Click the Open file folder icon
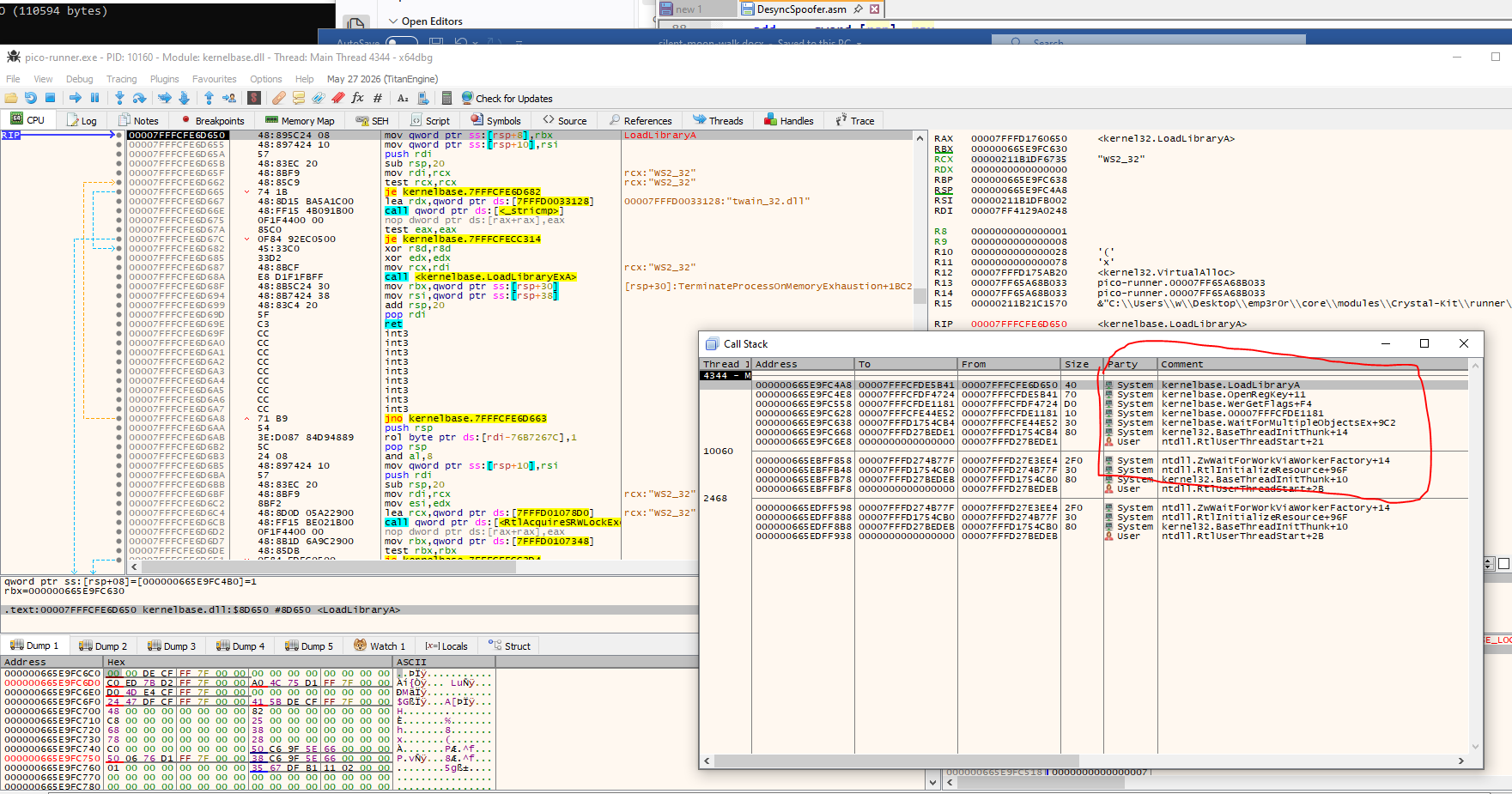Image resolution: width=1512 pixels, height=794 pixels. coord(11,98)
